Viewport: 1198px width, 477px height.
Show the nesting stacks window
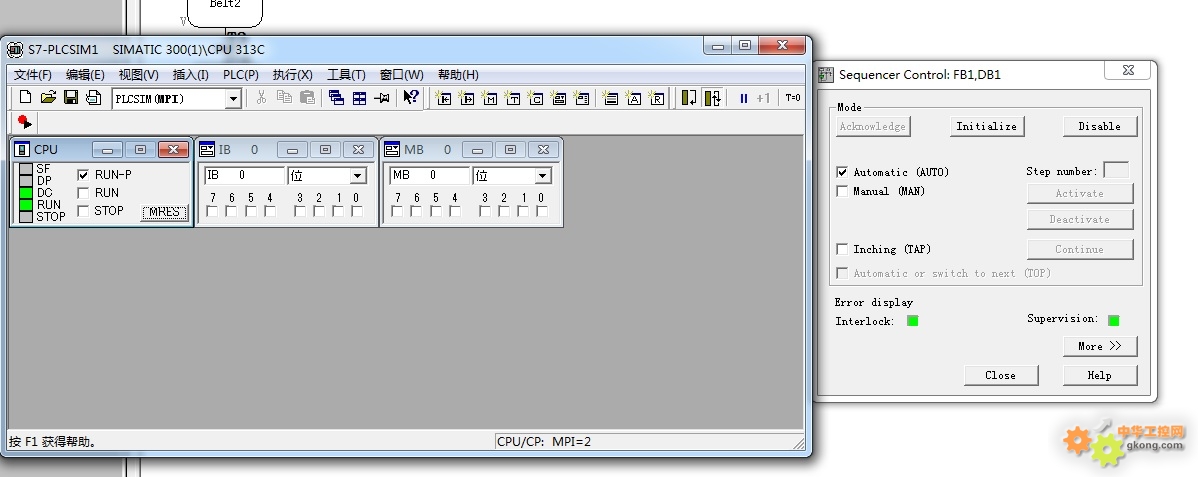coord(610,98)
